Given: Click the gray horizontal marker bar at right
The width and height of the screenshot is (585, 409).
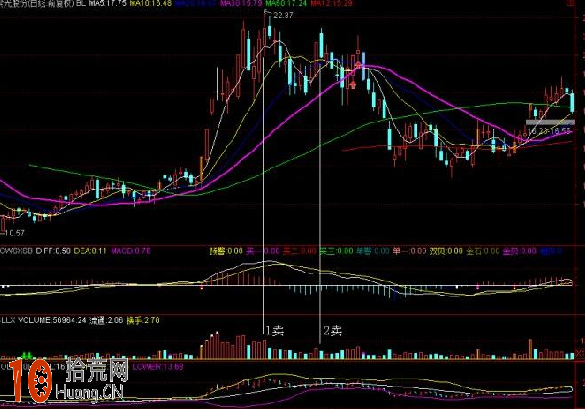Looking at the screenshot, I should point(550,122).
